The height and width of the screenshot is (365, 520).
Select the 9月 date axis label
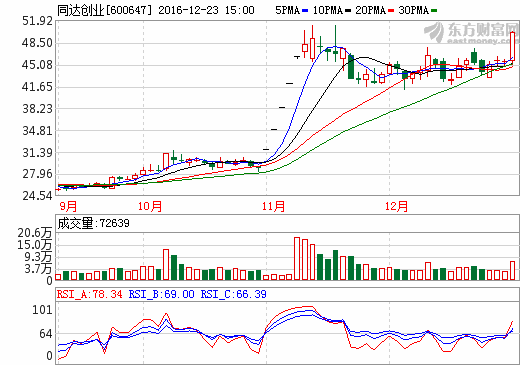(68, 206)
